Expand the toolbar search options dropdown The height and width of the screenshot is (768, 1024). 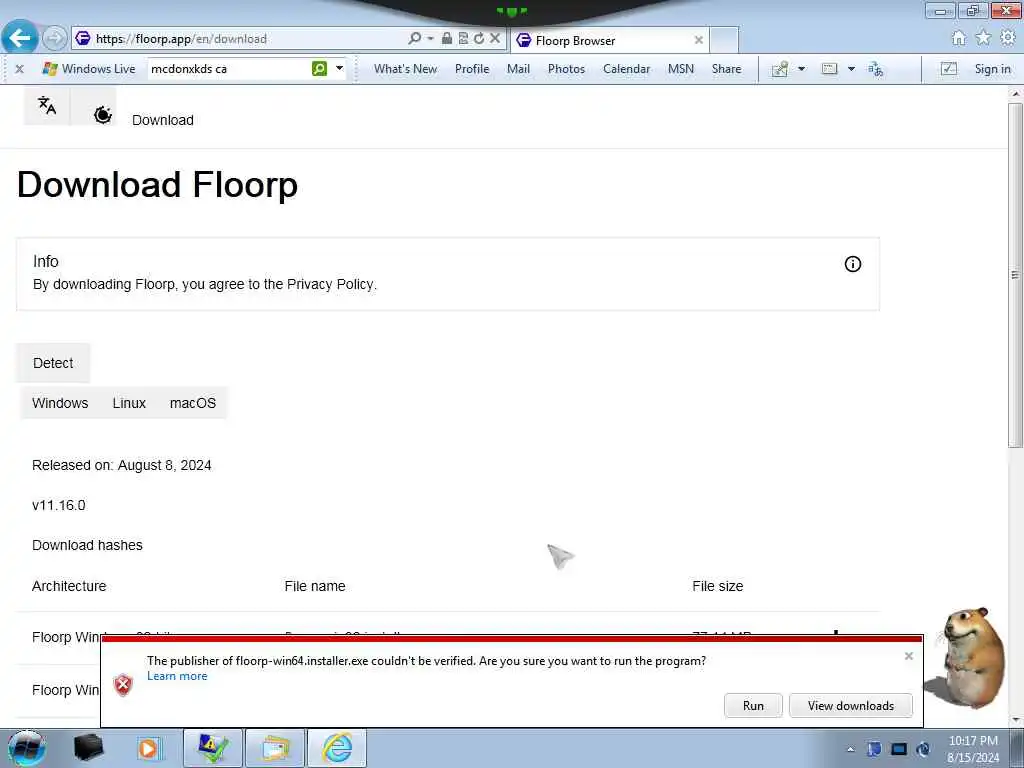pyautogui.click(x=340, y=68)
